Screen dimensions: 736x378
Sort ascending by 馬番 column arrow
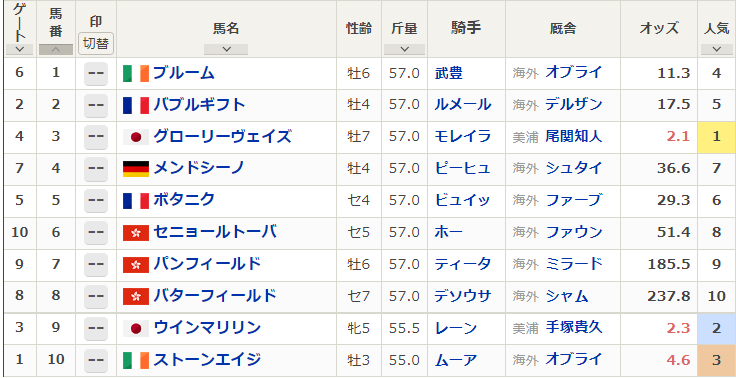point(56,49)
